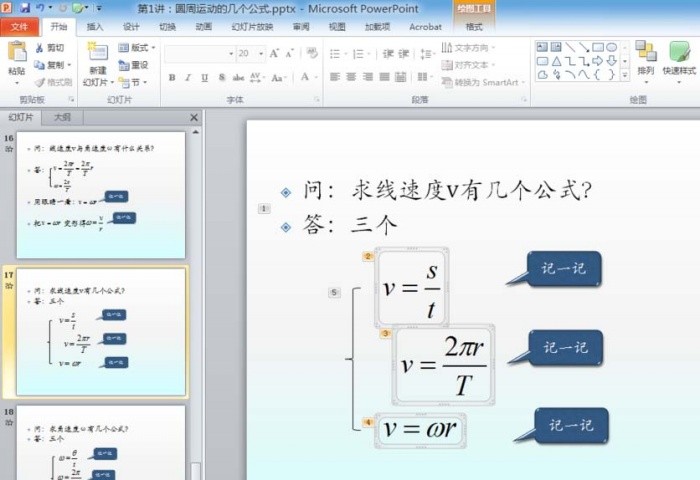
Task: Open the 插入 ribbon tab
Action: (95, 27)
